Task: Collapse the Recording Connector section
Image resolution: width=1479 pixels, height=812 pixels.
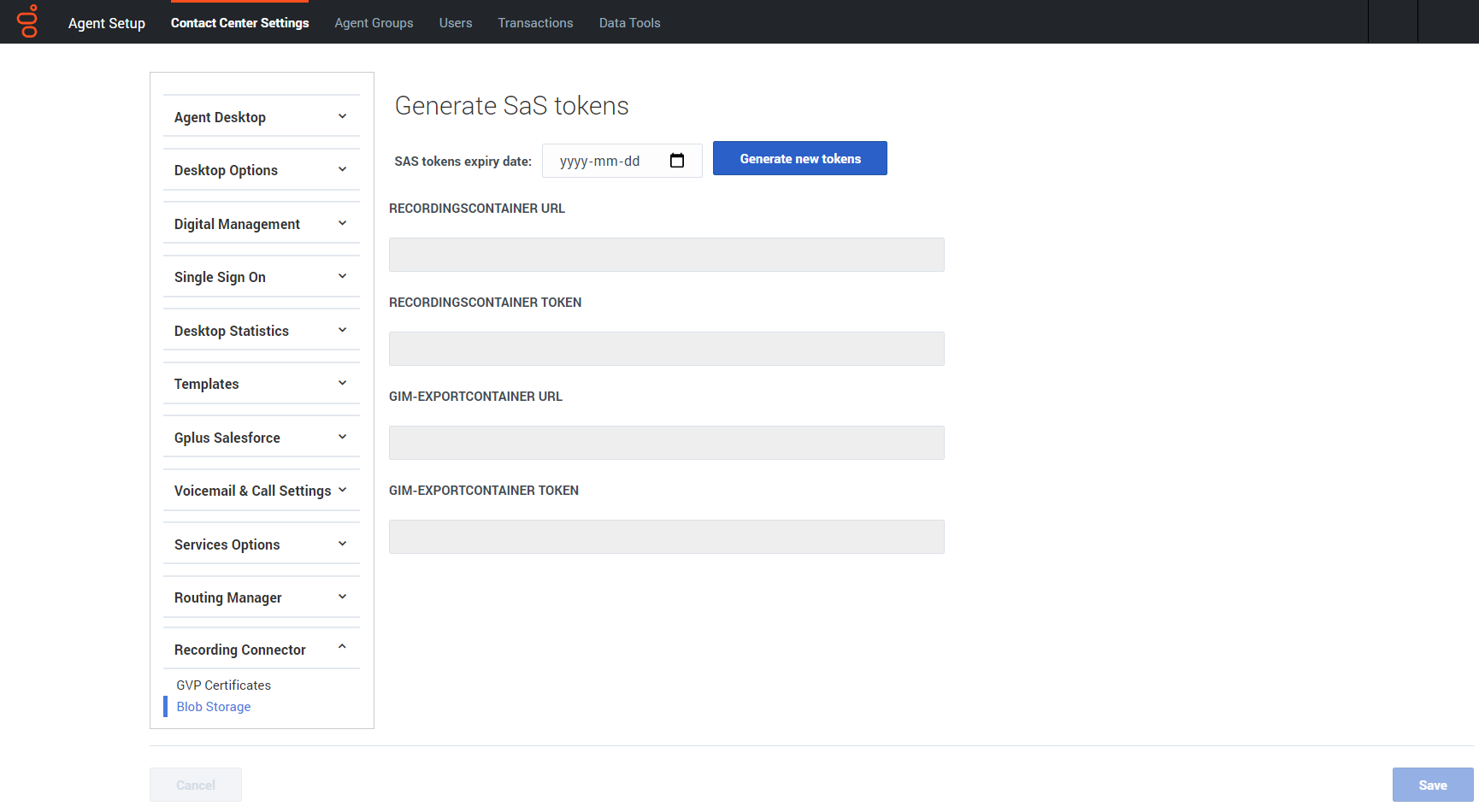Action: coord(262,650)
